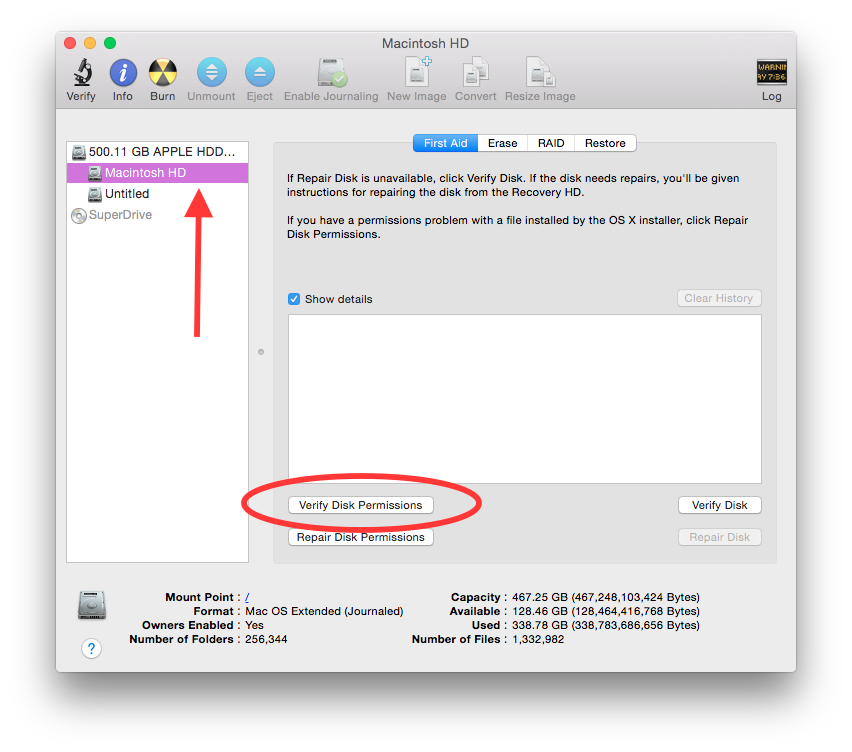Toggle the Show details checkbox
Viewport: 852px width, 752px height.
294,299
